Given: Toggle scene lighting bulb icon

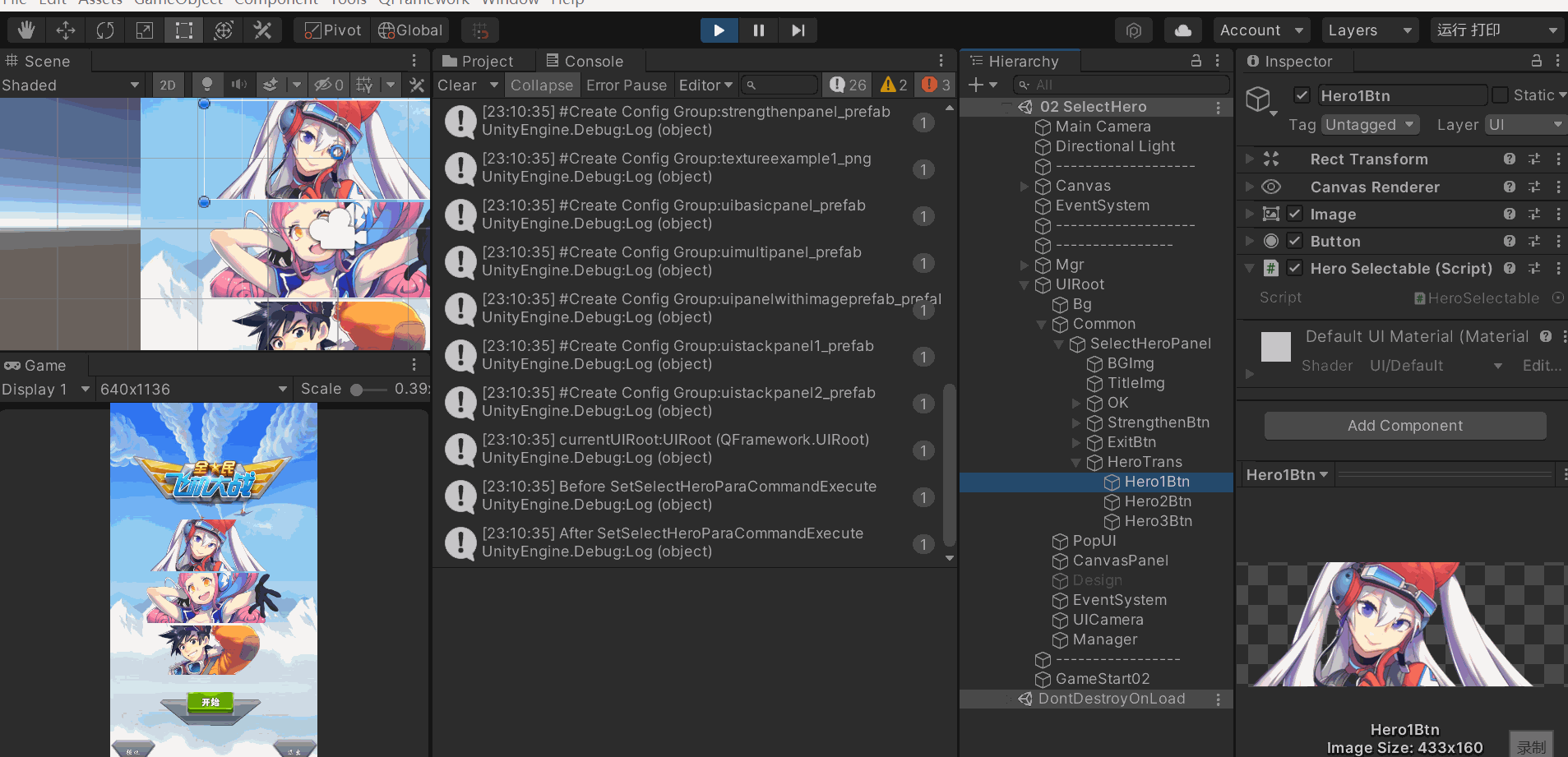Looking at the screenshot, I should point(207,85).
